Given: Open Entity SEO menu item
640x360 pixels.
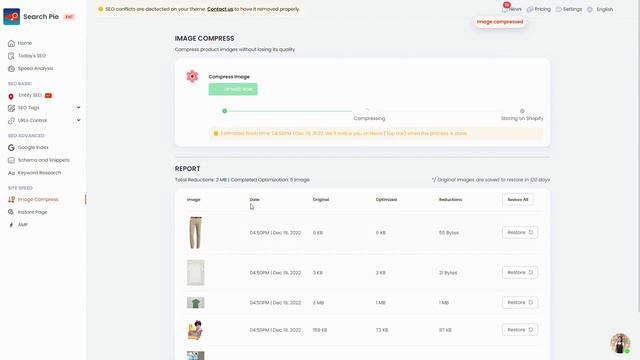Looking at the screenshot, I should pos(30,95).
